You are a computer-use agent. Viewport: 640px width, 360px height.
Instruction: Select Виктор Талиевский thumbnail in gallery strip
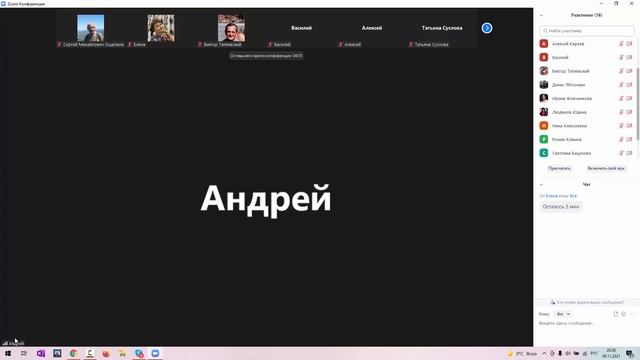point(231,28)
